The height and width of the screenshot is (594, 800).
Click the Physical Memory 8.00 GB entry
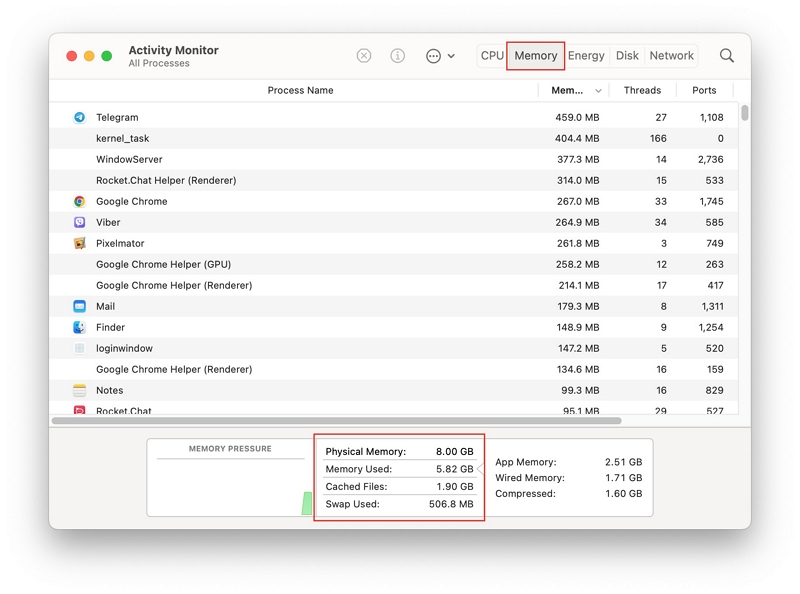pos(399,452)
